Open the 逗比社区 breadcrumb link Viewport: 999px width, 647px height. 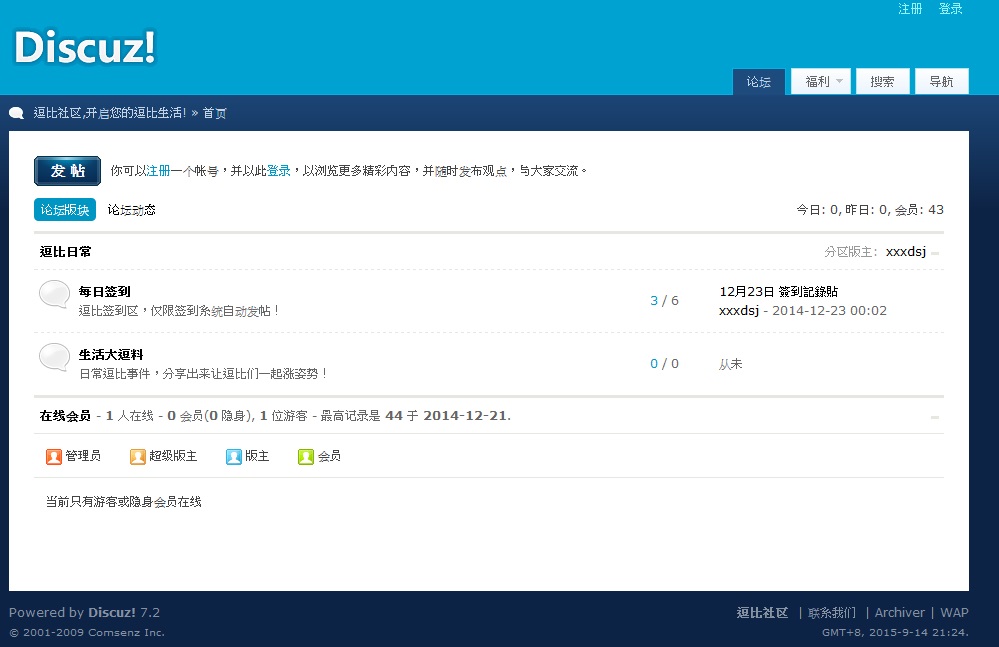click(110, 113)
